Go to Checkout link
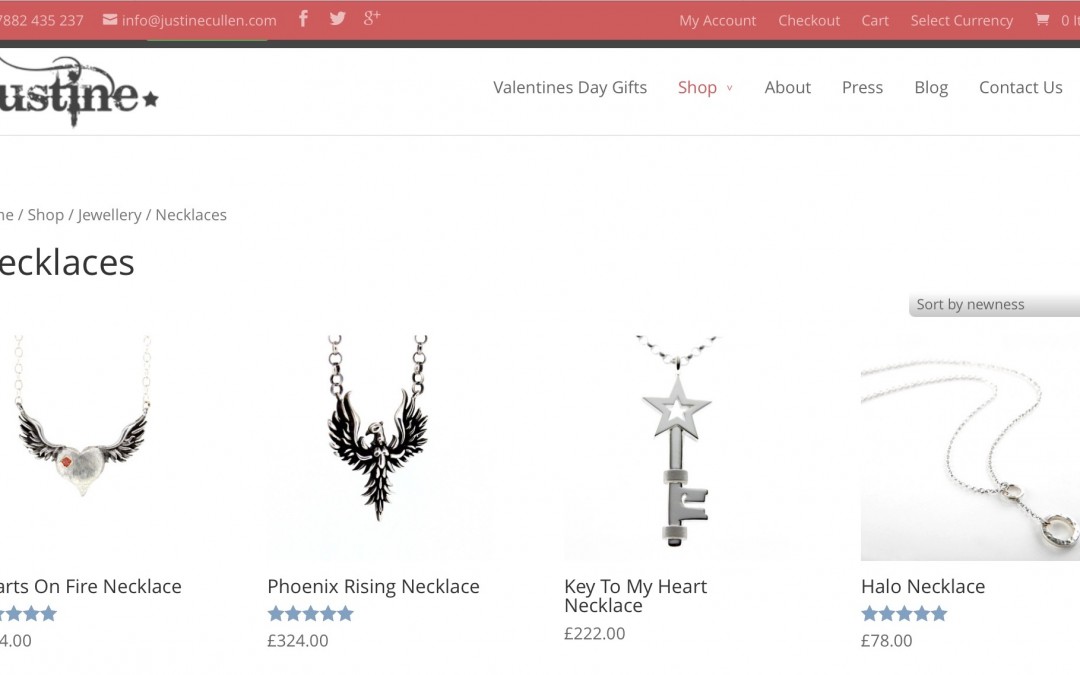 pyautogui.click(x=809, y=21)
